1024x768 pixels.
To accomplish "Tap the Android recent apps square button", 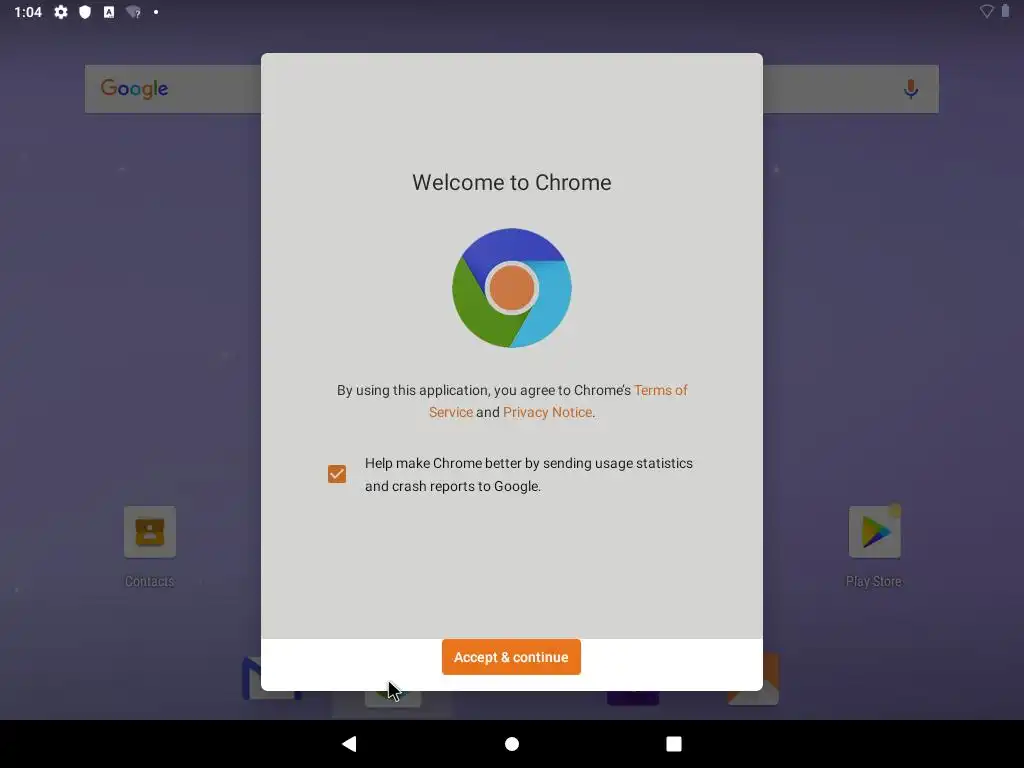I will (674, 744).
